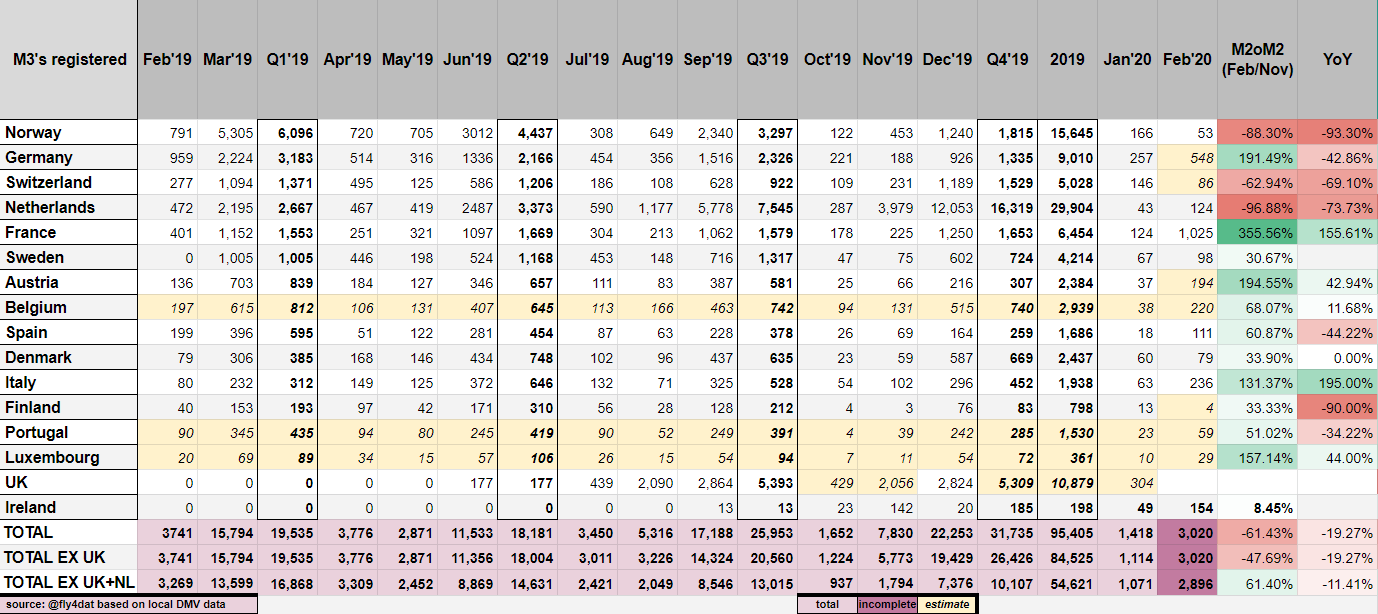Click Netherlands Dec'19 value 12,053
Viewport: 1378px width, 614px height.
pyautogui.click(x=948, y=207)
